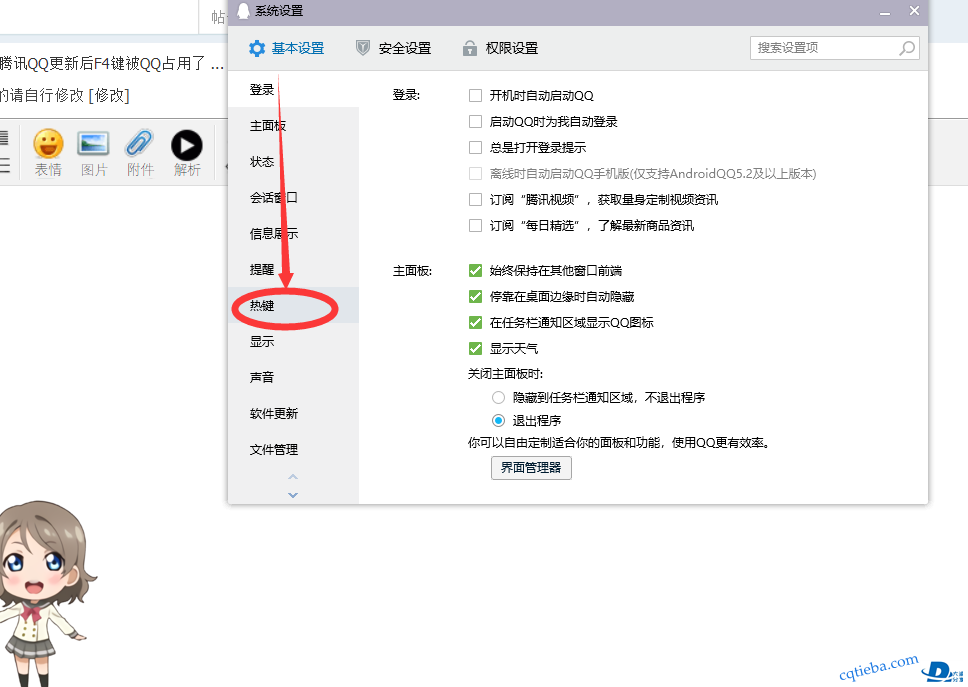This screenshot has height=687, width=968.
Task: Switch to 权限设置 tab
Action: 500,48
